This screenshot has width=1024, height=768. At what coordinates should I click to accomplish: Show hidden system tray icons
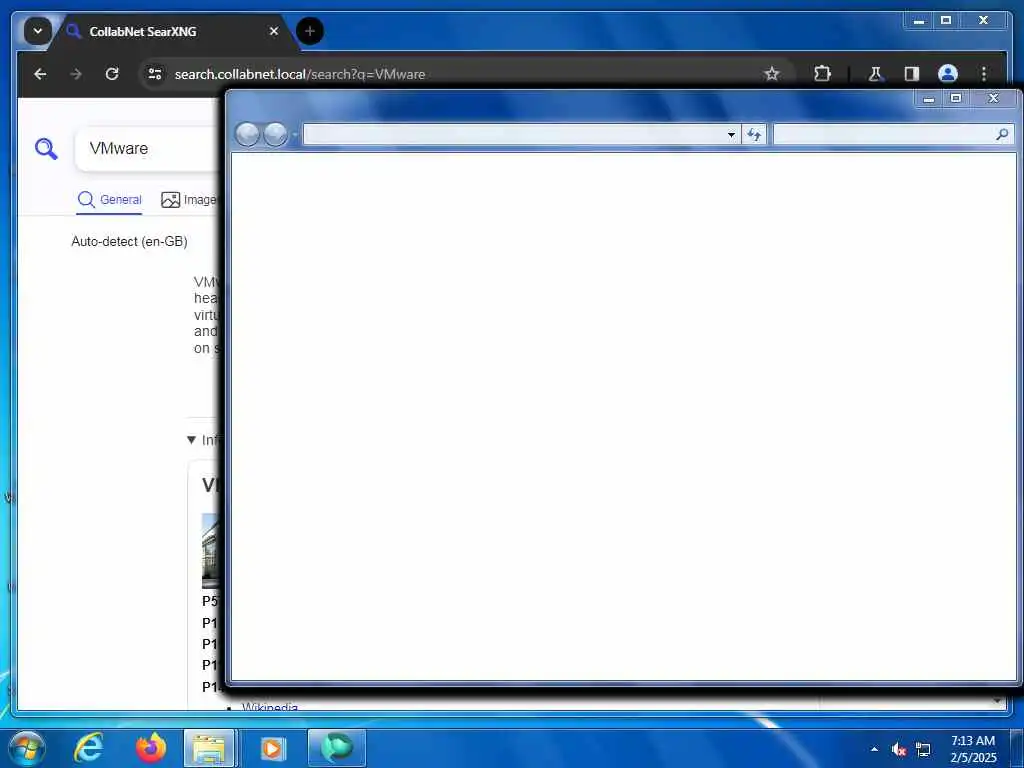tap(874, 749)
